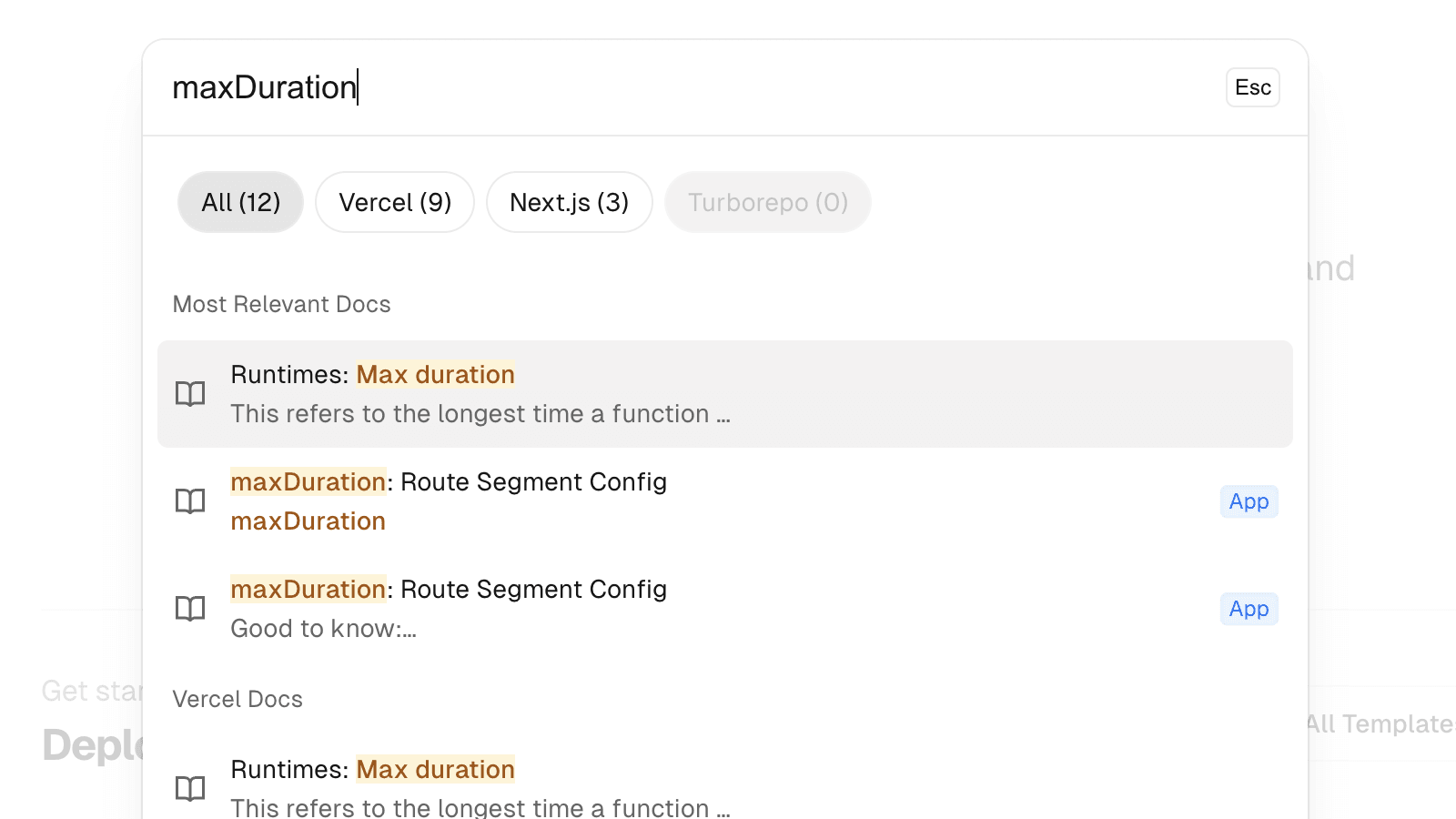Click the 'Good to know:' snippet text
The width and height of the screenshot is (1456, 819).
tap(323, 629)
